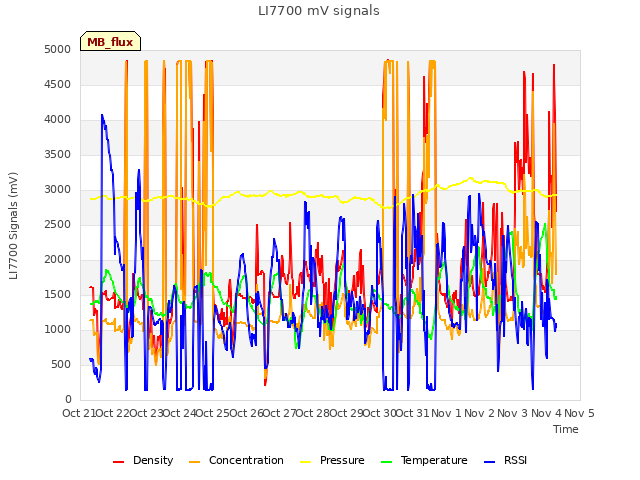
Task: Click the Oct 21 x-axis date label
Action: click(79, 413)
